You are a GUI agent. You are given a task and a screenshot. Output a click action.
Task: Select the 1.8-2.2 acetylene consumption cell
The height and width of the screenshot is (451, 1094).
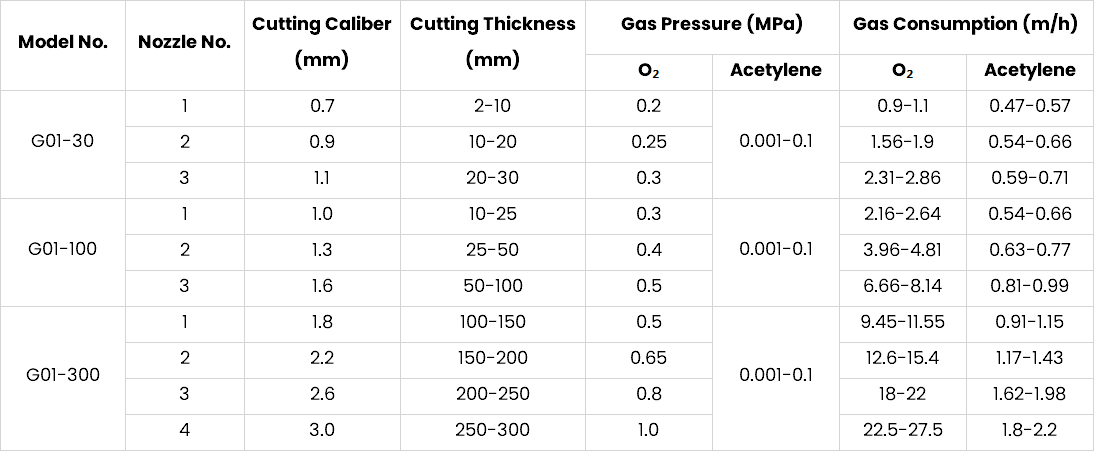pos(1029,430)
